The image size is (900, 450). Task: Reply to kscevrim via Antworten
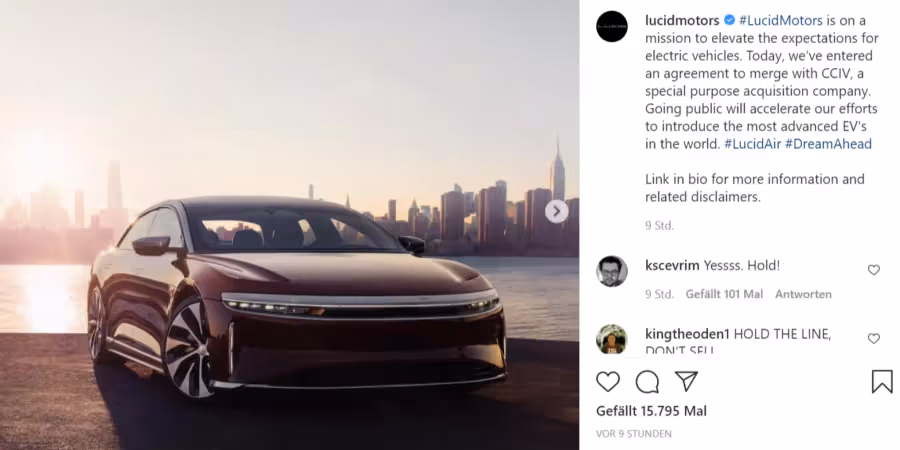pyautogui.click(x=803, y=294)
